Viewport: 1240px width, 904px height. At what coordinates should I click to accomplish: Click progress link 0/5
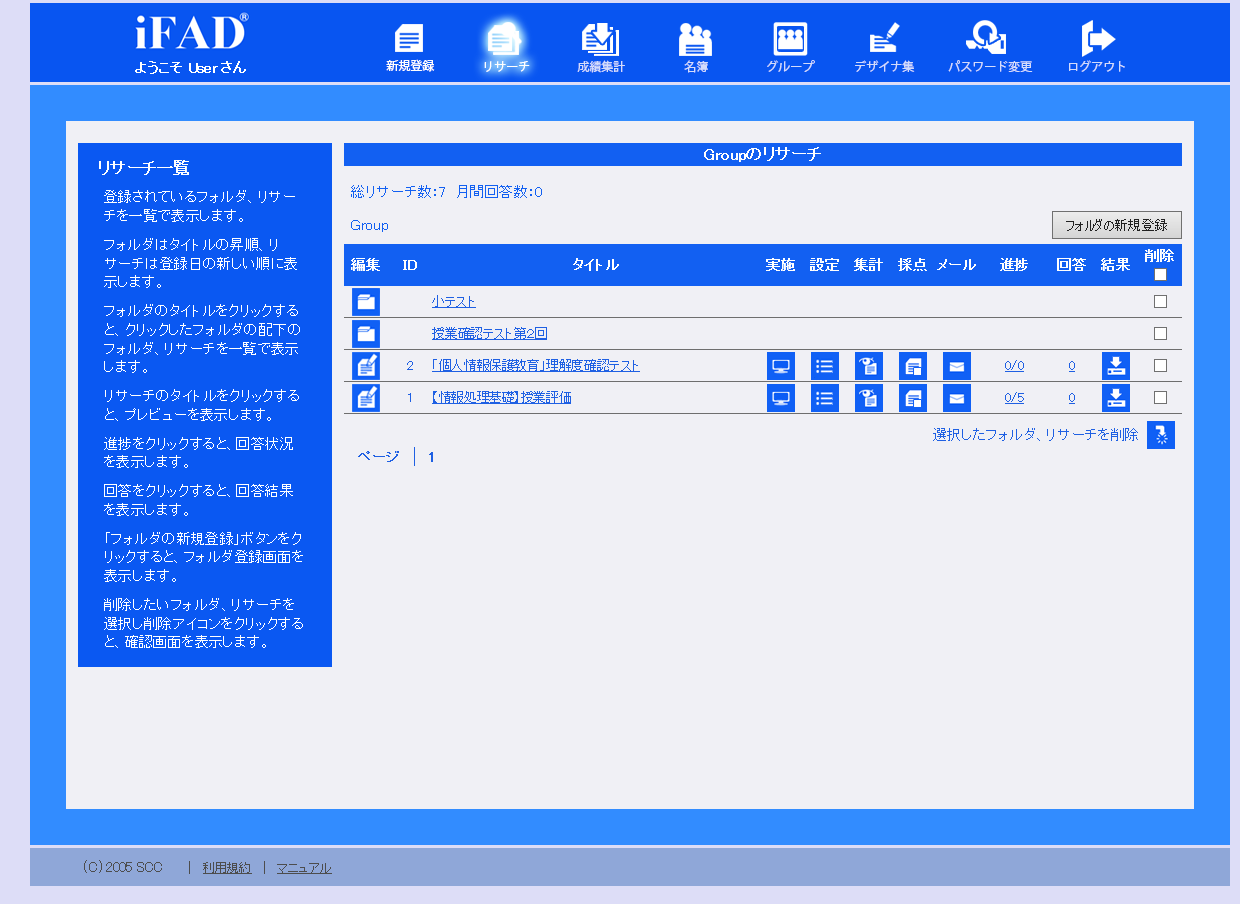1014,398
